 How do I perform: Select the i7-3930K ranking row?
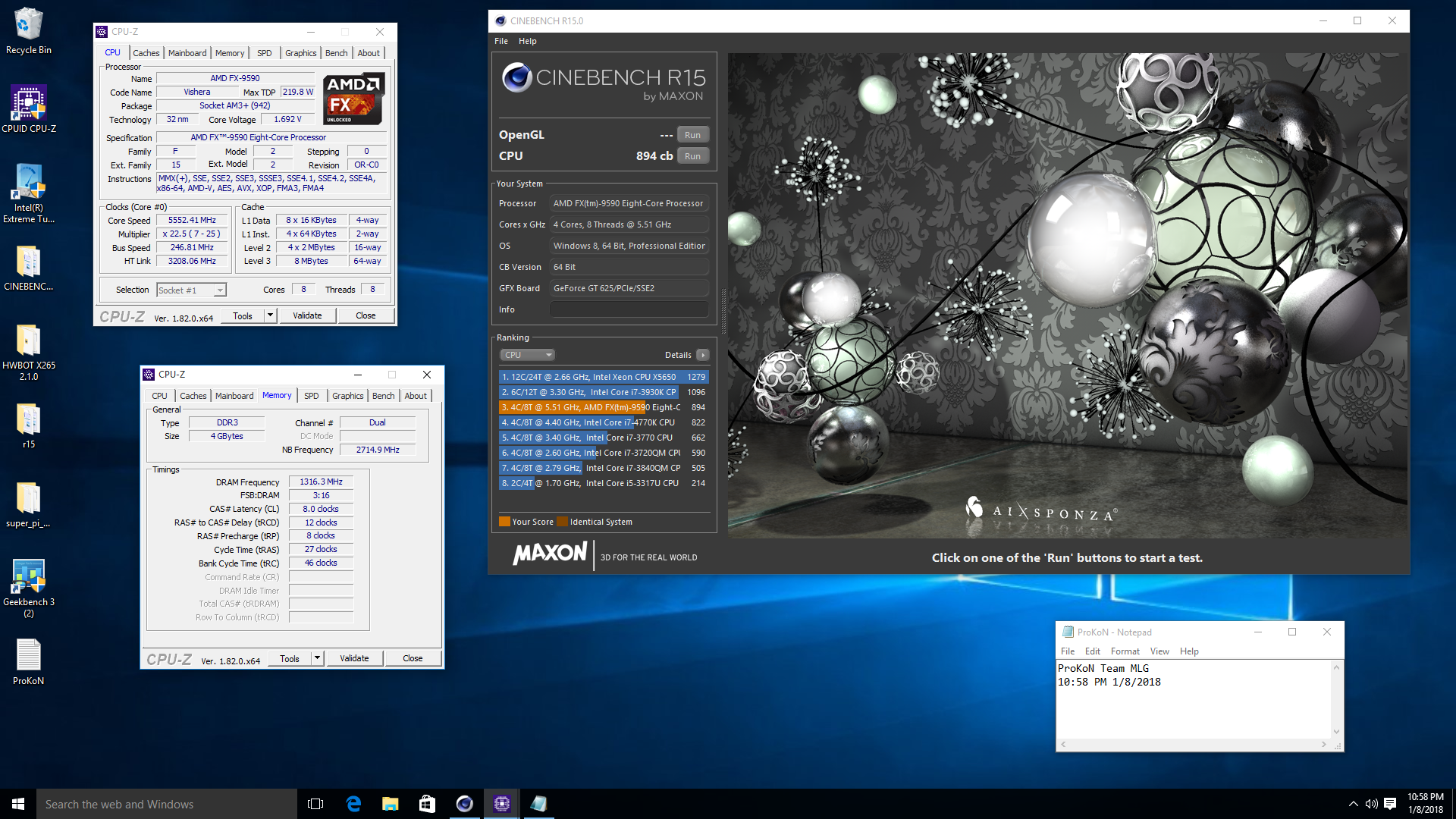click(x=604, y=392)
